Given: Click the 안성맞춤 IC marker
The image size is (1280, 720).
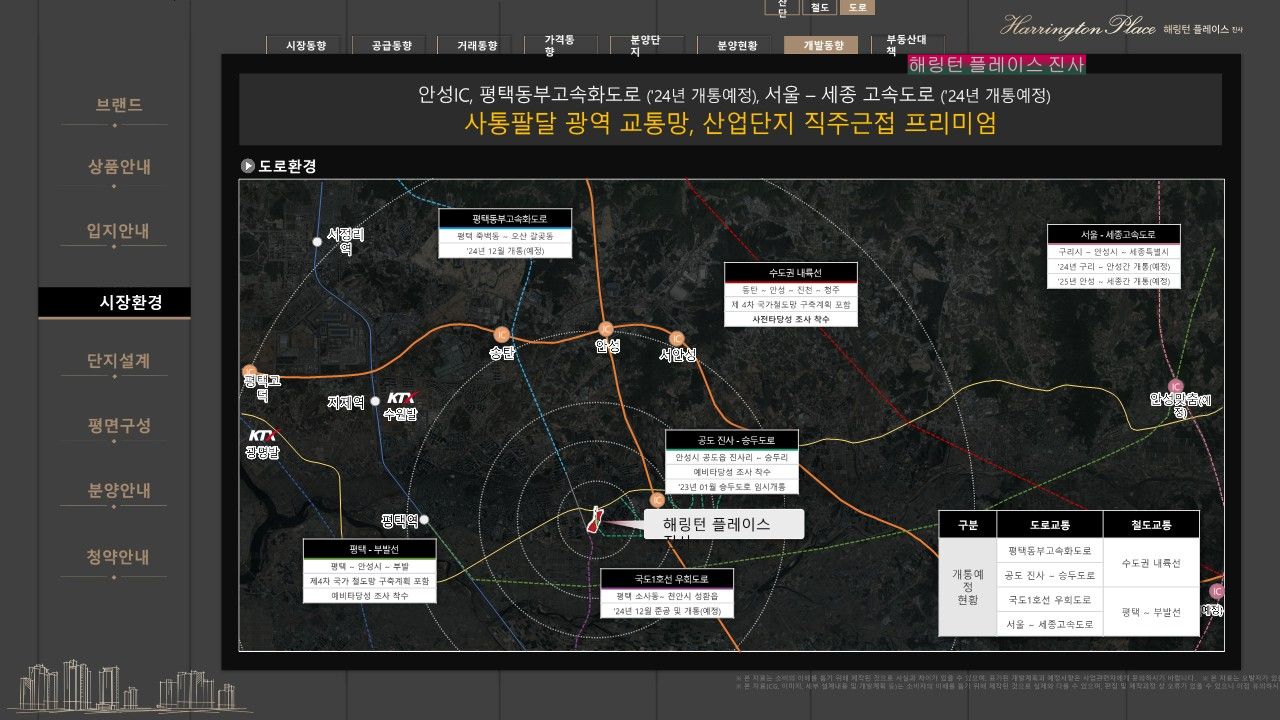Looking at the screenshot, I should (1176, 385).
